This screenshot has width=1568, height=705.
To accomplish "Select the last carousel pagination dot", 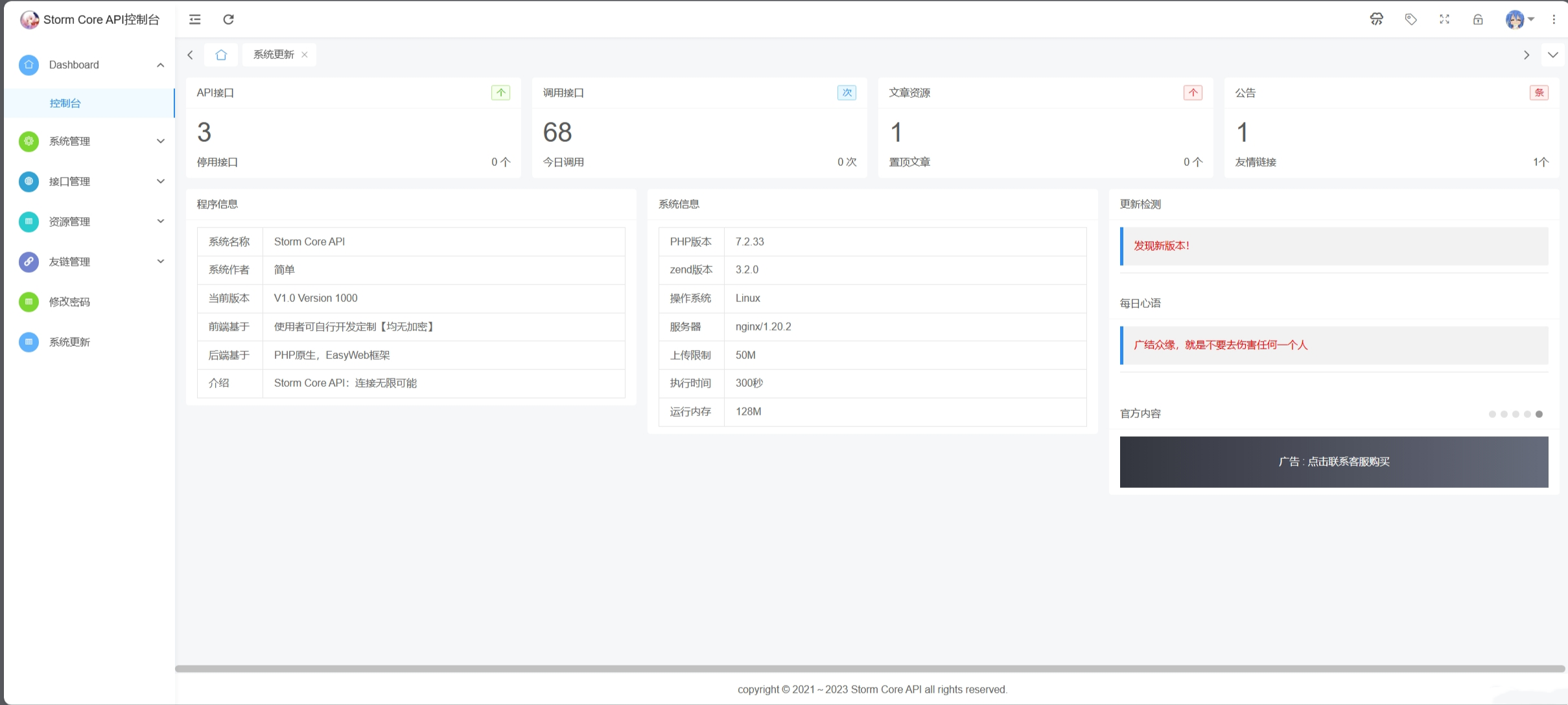I will coord(1539,414).
